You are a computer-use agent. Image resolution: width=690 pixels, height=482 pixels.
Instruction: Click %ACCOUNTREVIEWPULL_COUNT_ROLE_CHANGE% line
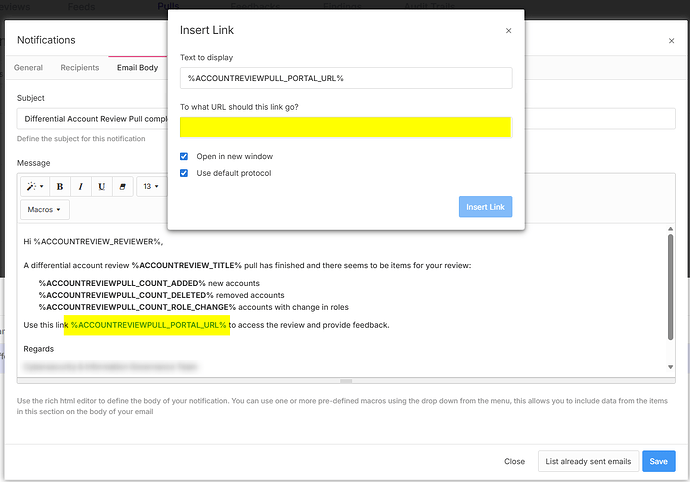(194, 307)
